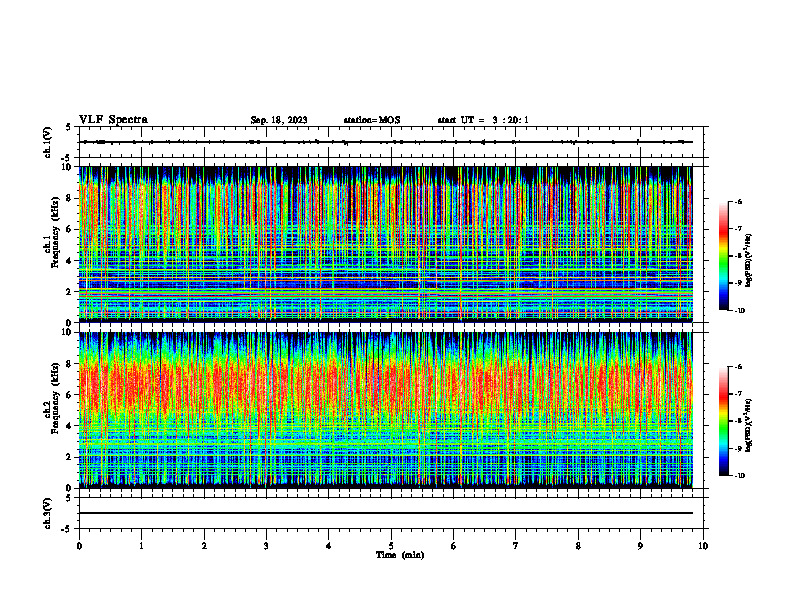792x612 pixels.
Task: Click time axis tick label "5"
Action: (391, 546)
